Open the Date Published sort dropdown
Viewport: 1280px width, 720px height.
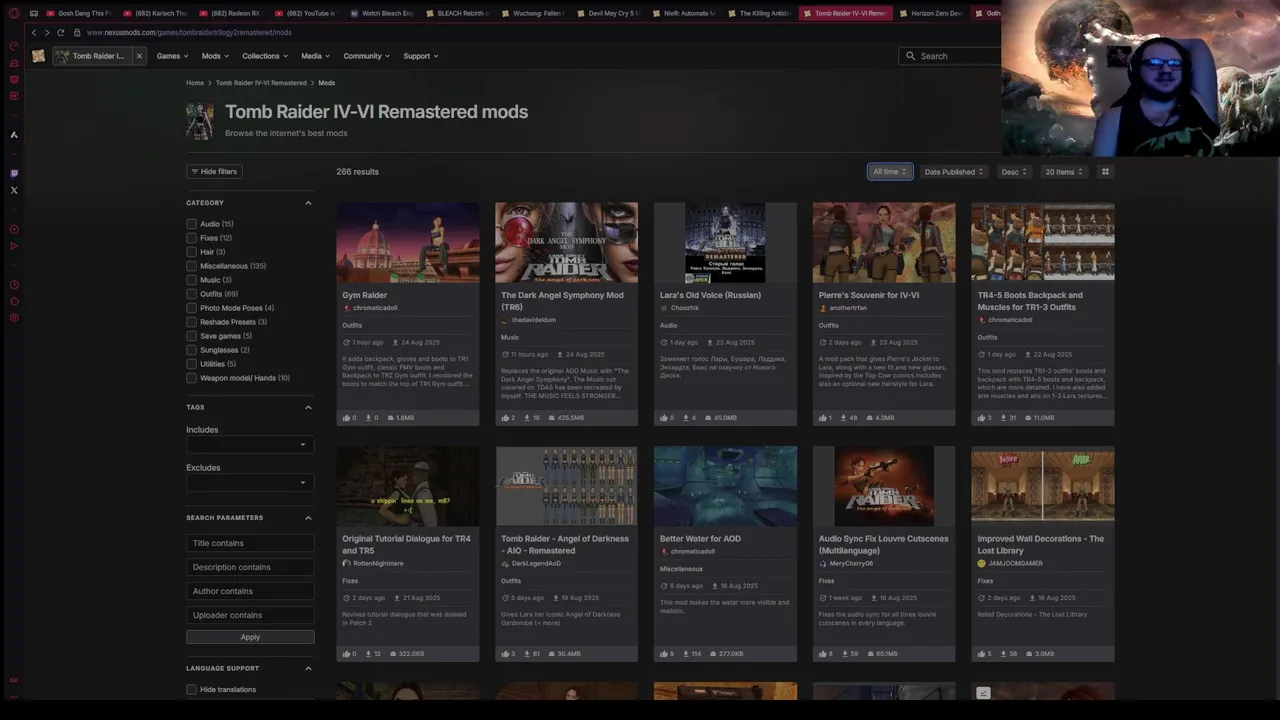(x=954, y=172)
